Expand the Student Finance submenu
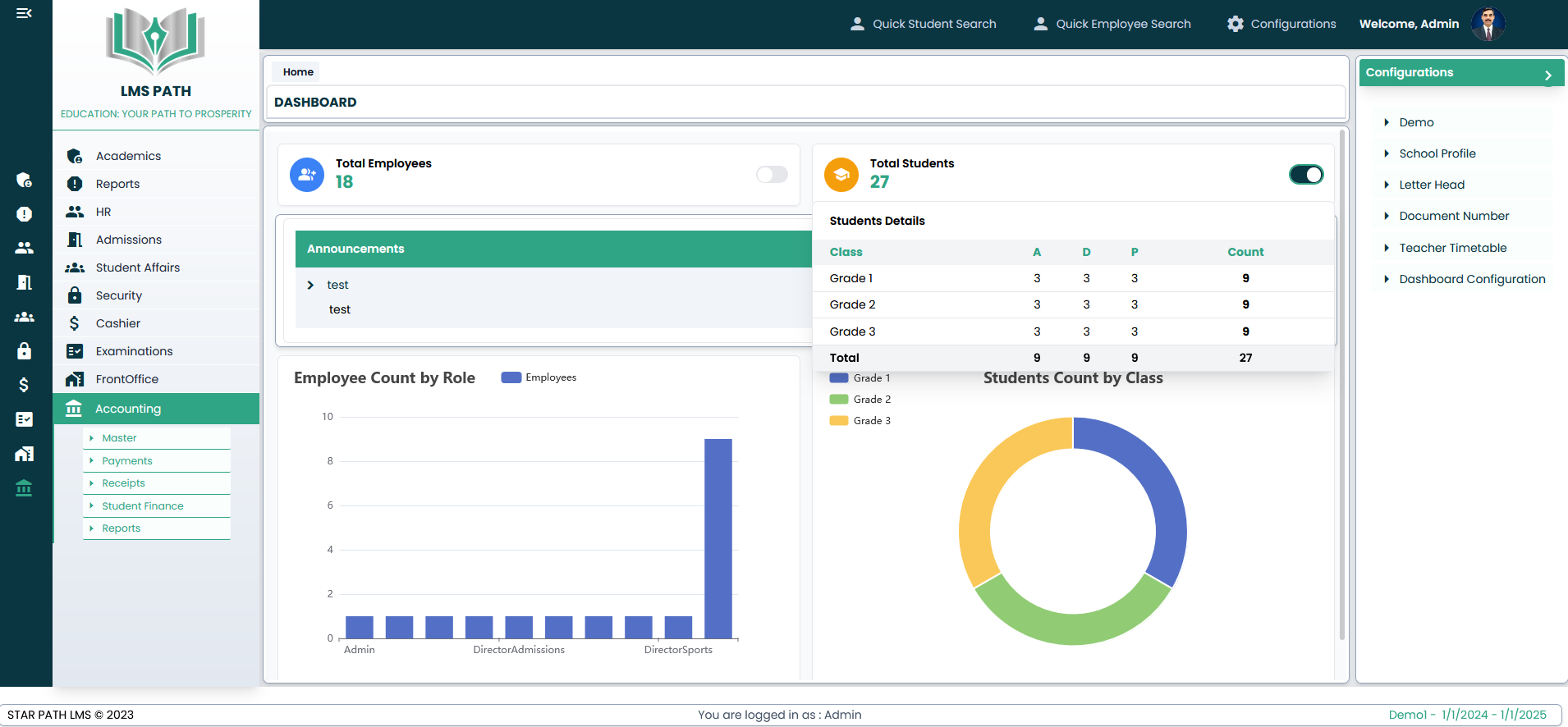The image size is (1568, 727). [x=156, y=506]
